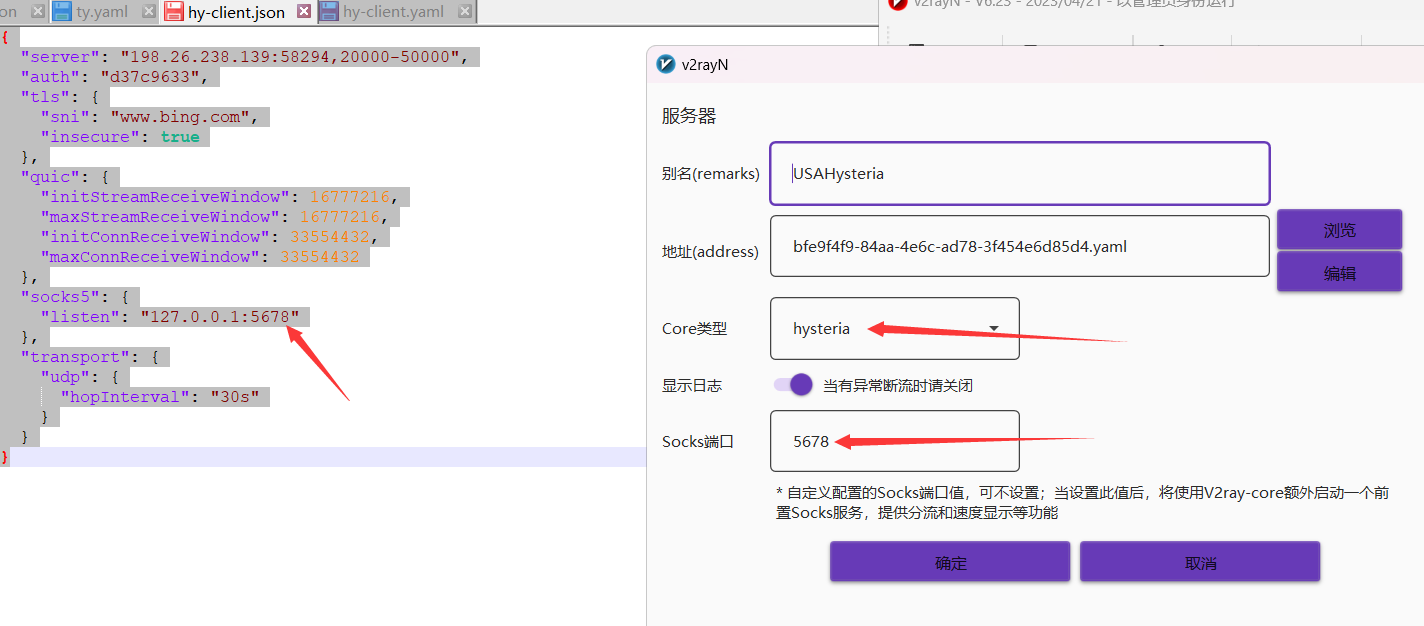Viewport: 1424px width, 626px height.
Task: Click the red save icon on hy-client.json tab
Action: [173, 12]
